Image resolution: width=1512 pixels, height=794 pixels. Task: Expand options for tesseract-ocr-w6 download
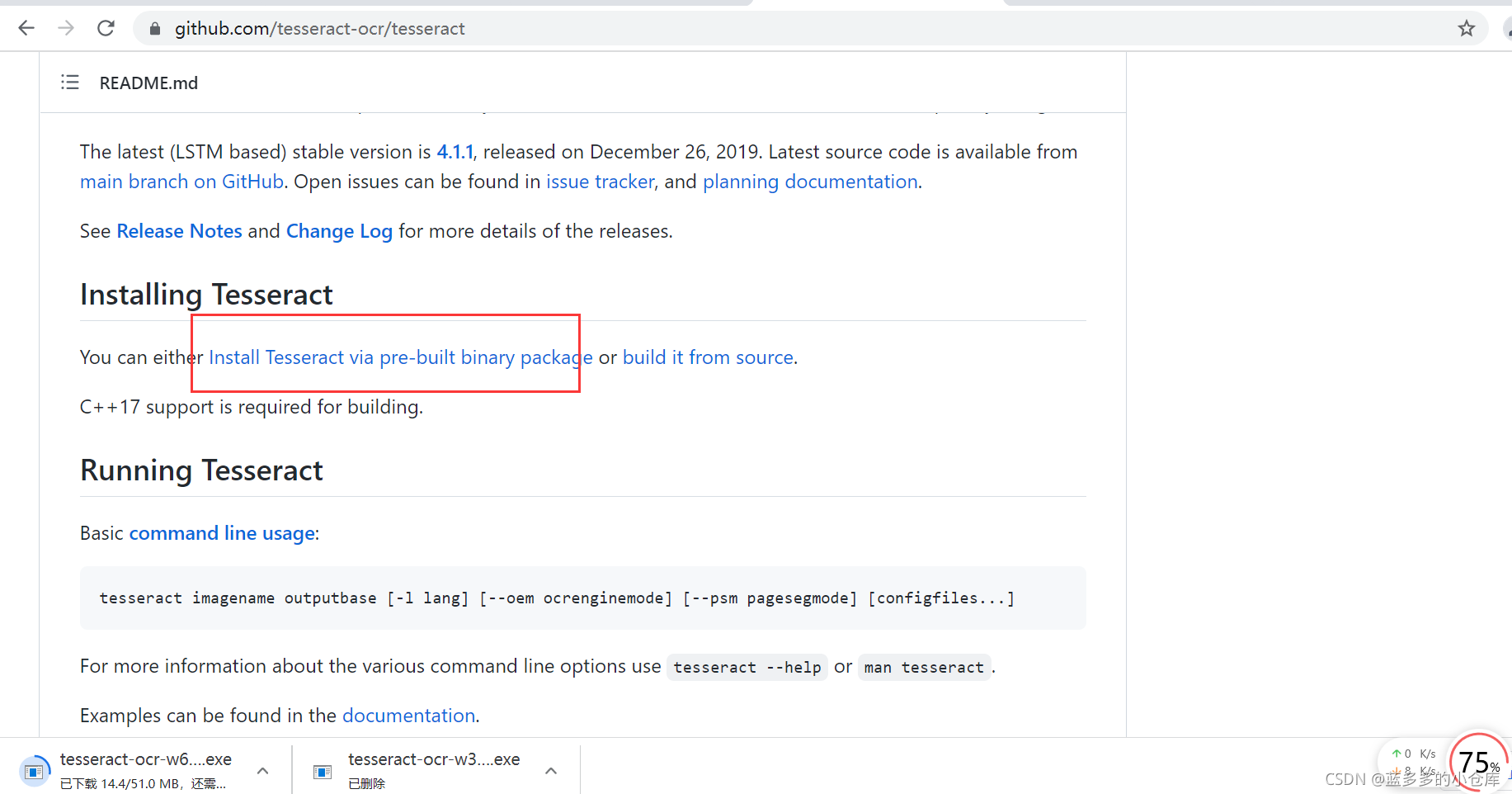(x=263, y=771)
